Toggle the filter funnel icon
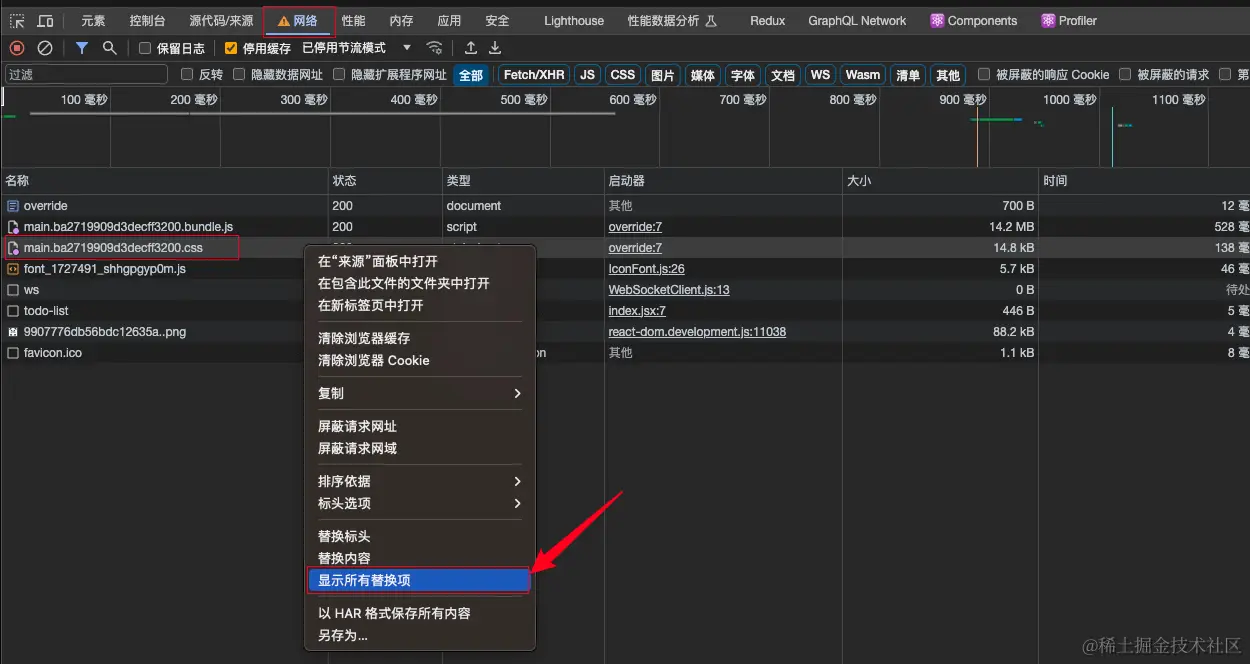1250x664 pixels. (82, 48)
